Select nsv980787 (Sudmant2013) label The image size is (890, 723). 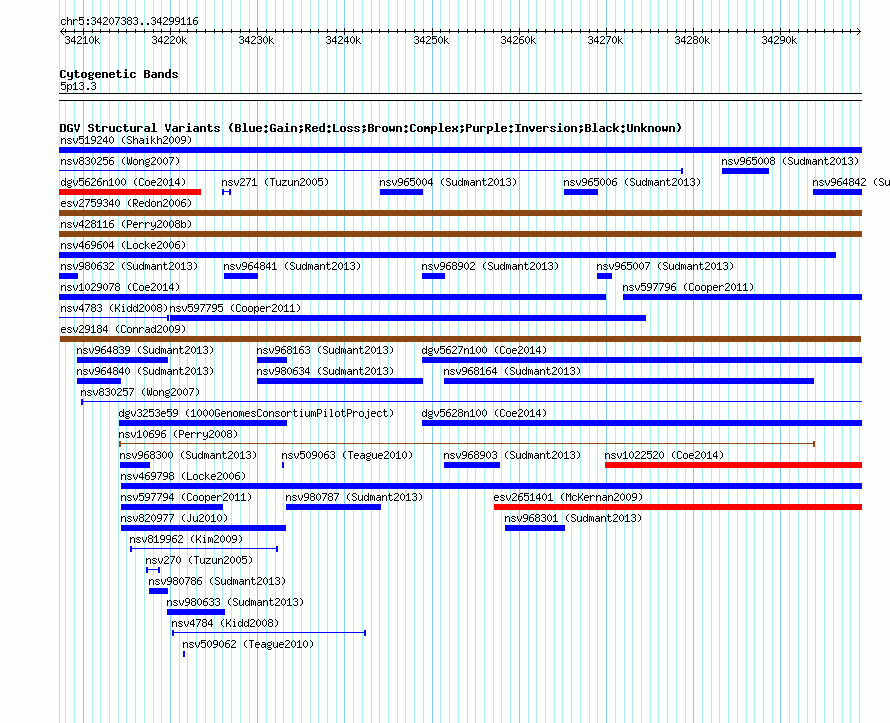point(354,497)
